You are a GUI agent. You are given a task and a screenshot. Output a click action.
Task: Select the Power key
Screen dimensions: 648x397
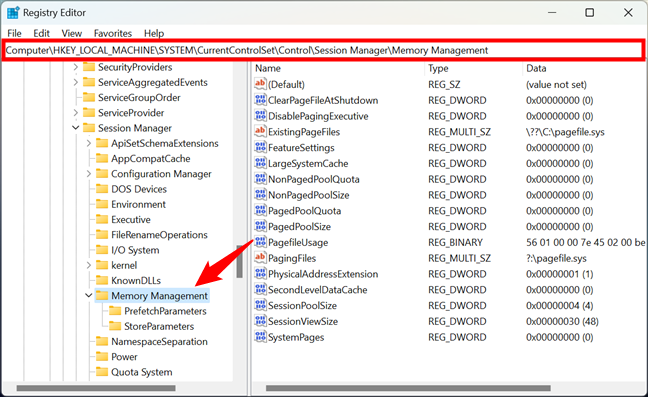click(x=124, y=357)
